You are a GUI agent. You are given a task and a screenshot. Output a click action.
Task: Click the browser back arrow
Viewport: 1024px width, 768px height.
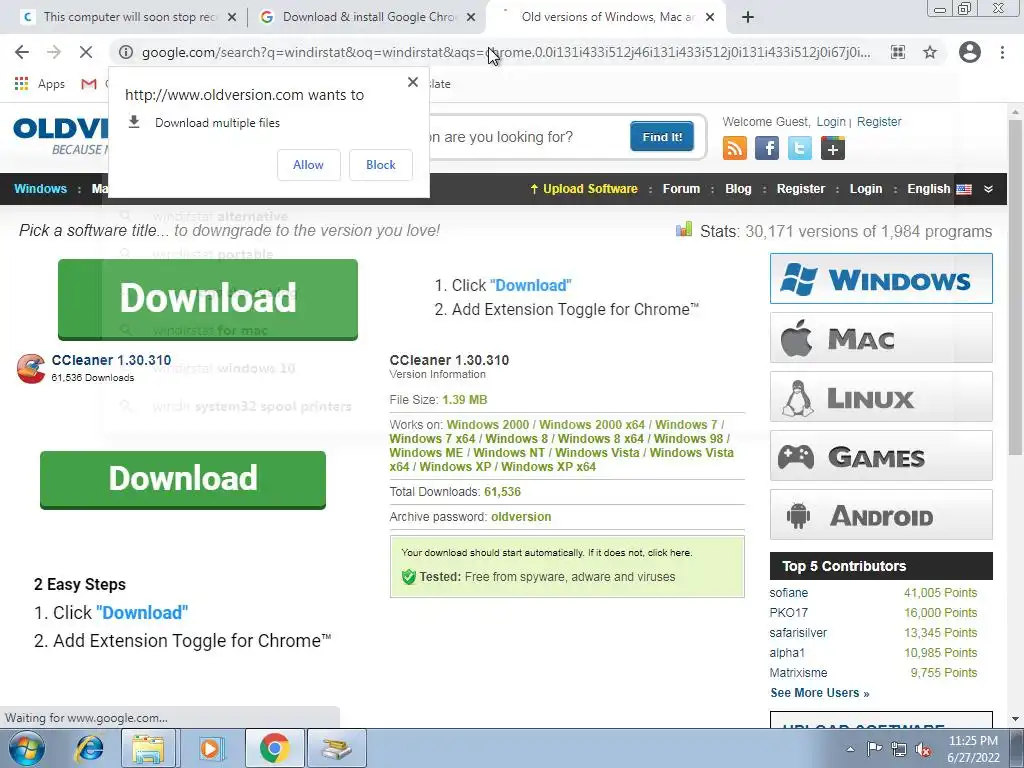point(22,52)
